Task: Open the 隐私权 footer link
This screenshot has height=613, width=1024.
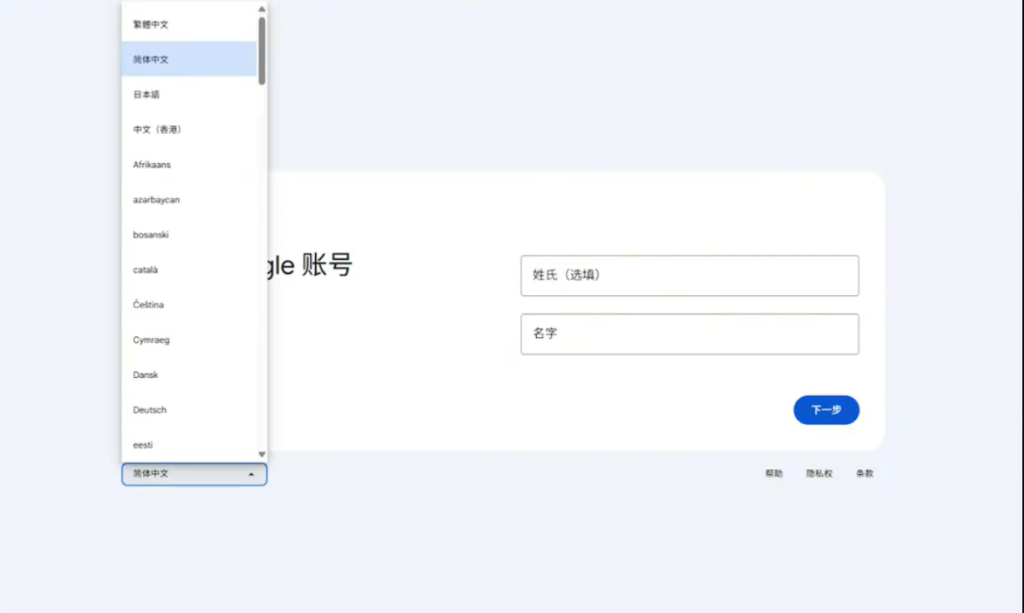Action: coord(819,474)
